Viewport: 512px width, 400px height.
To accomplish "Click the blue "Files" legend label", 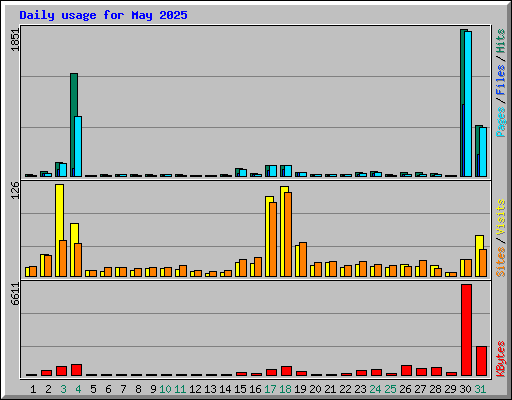I will click(x=501, y=80).
